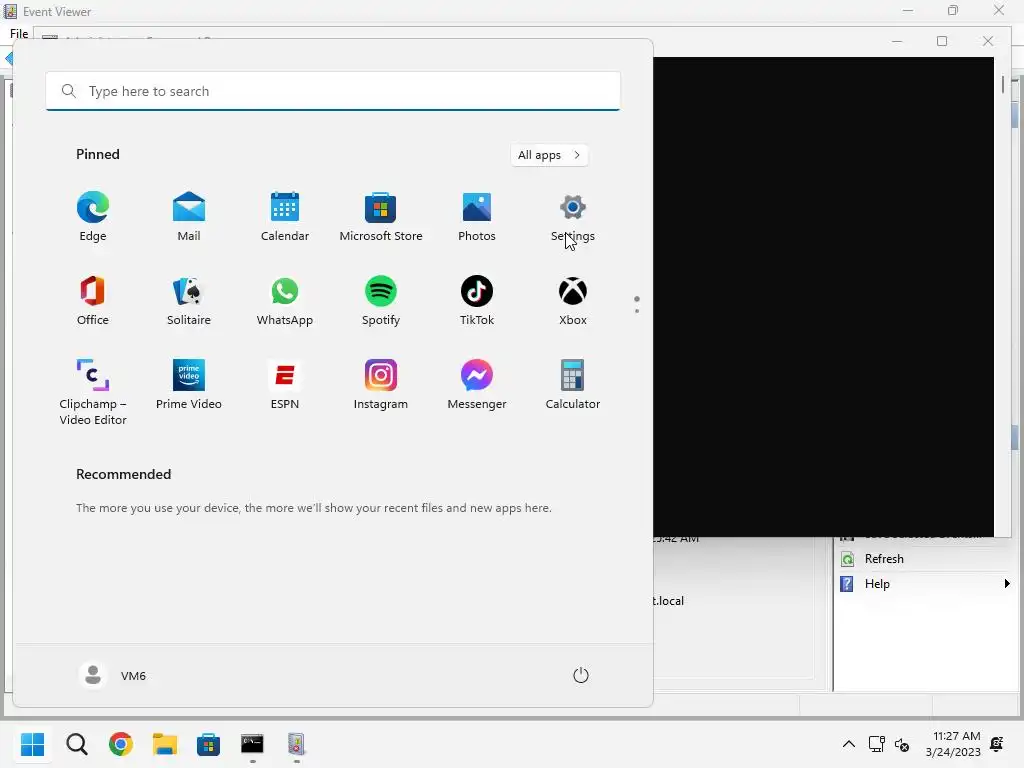Open the Xbox app
The image size is (1024, 768).
click(x=573, y=300)
